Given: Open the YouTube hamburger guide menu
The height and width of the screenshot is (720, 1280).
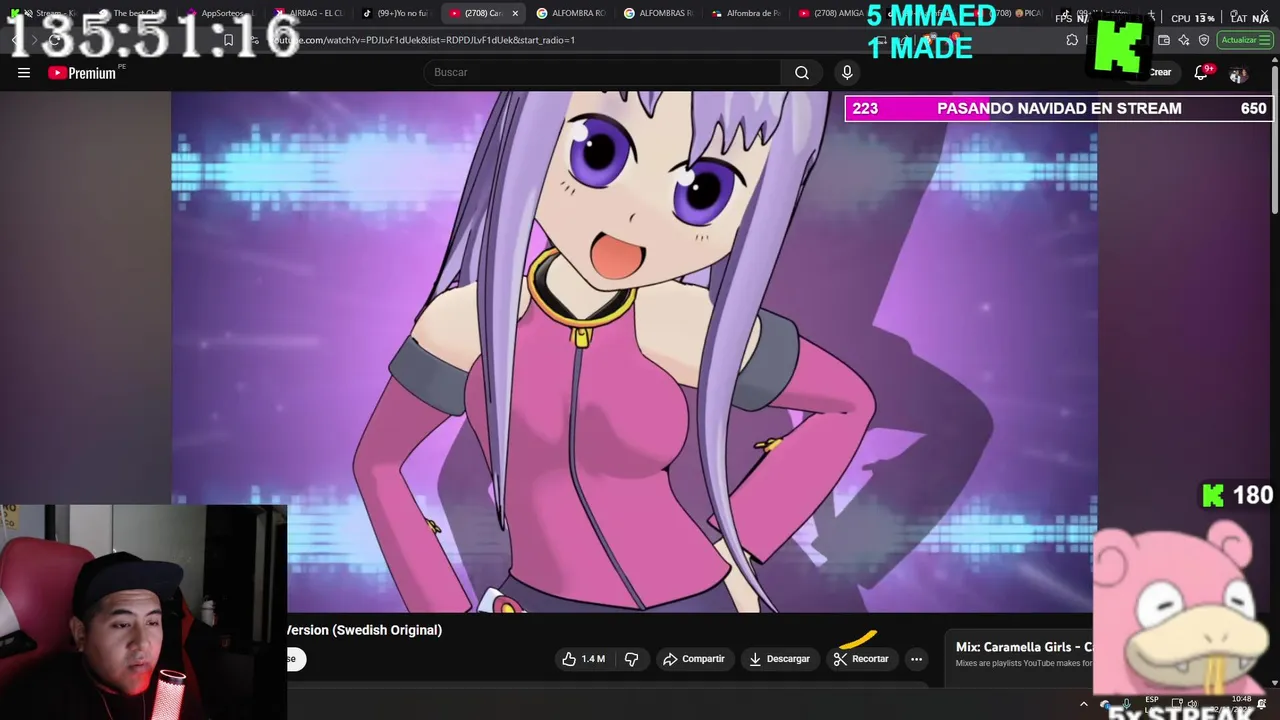Looking at the screenshot, I should pyautogui.click(x=24, y=72).
